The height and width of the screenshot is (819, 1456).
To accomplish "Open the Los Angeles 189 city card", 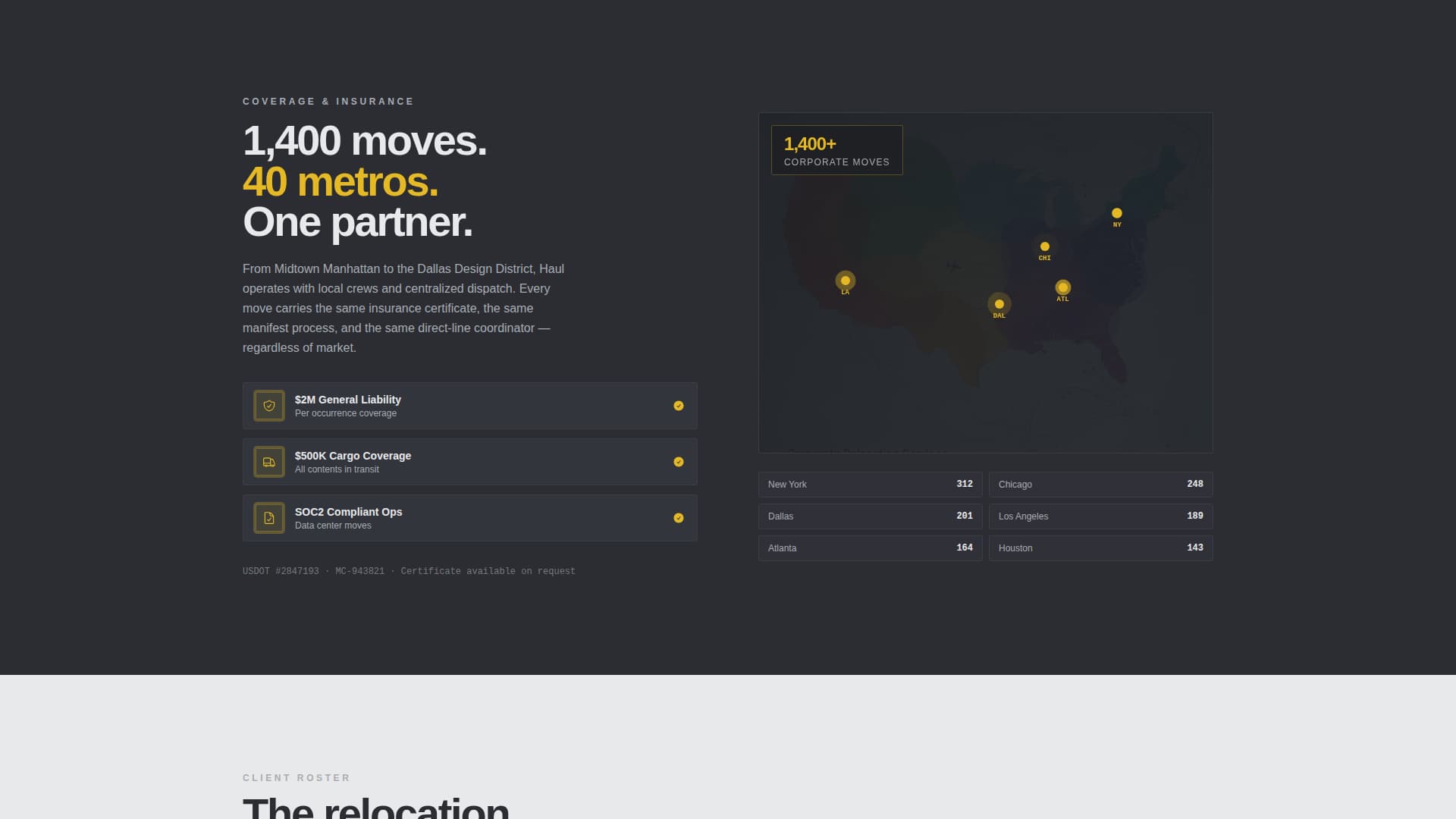I will (1101, 516).
